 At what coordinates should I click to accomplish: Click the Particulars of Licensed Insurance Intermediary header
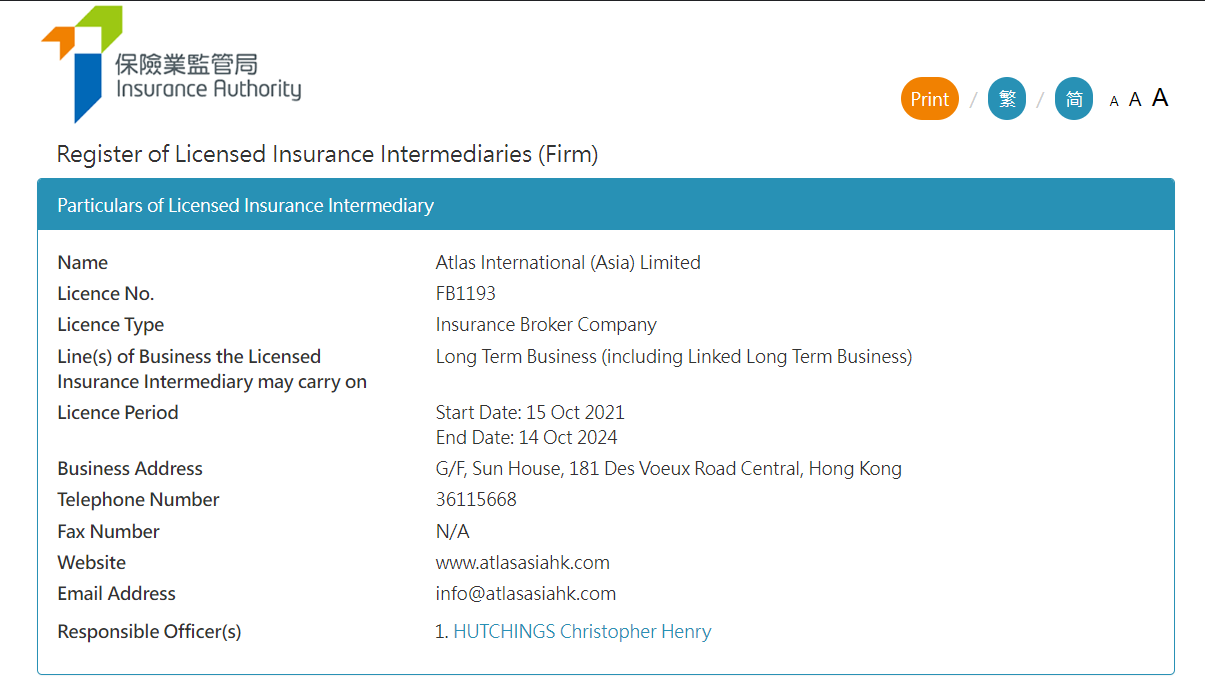[246, 206]
